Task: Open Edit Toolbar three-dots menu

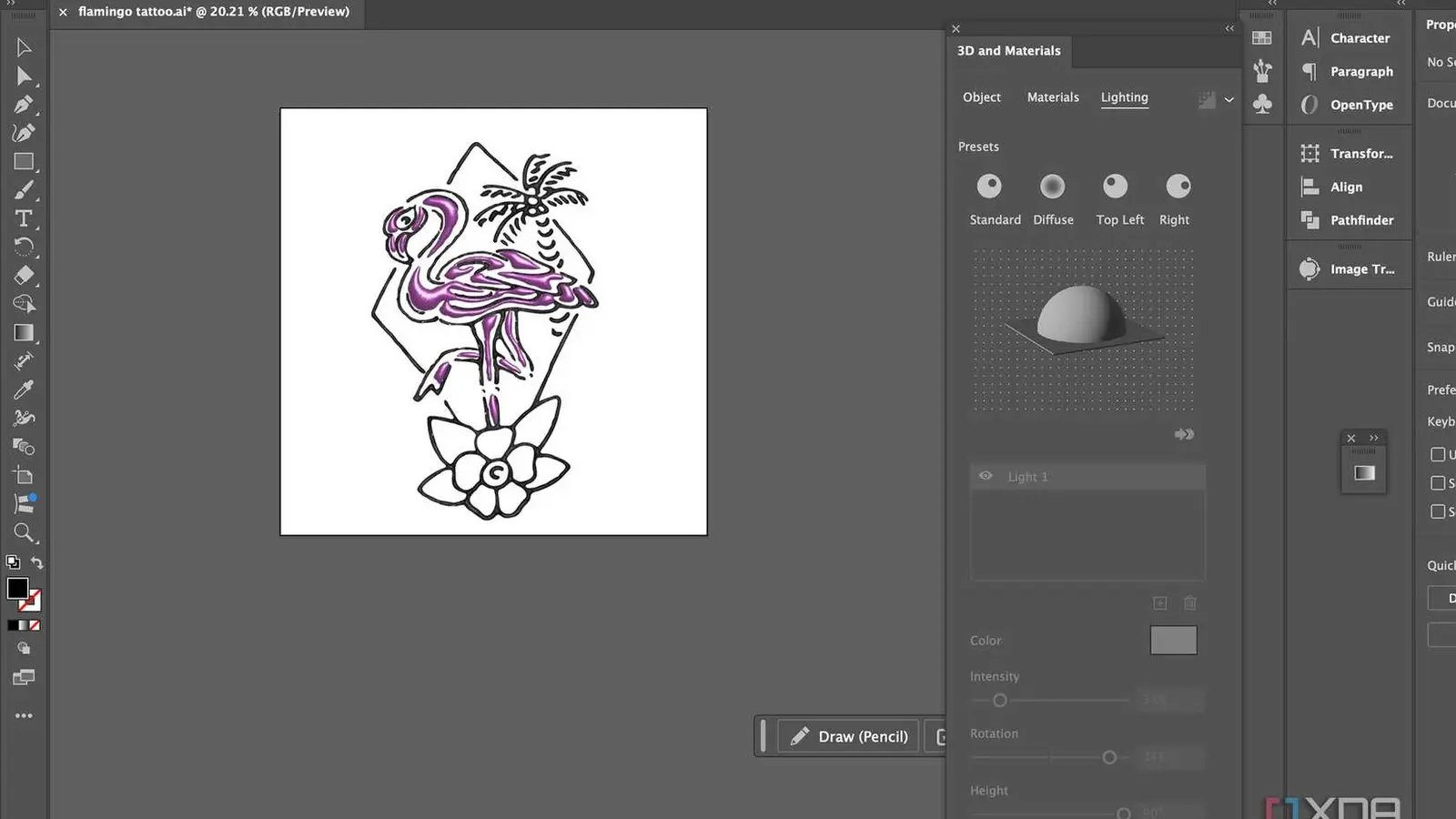Action: pos(24,715)
